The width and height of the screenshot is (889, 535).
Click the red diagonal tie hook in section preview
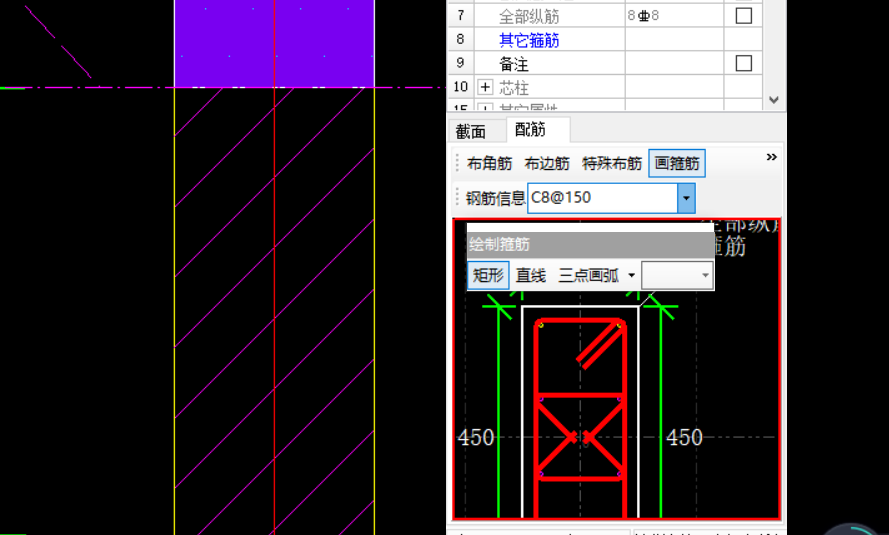(600, 347)
